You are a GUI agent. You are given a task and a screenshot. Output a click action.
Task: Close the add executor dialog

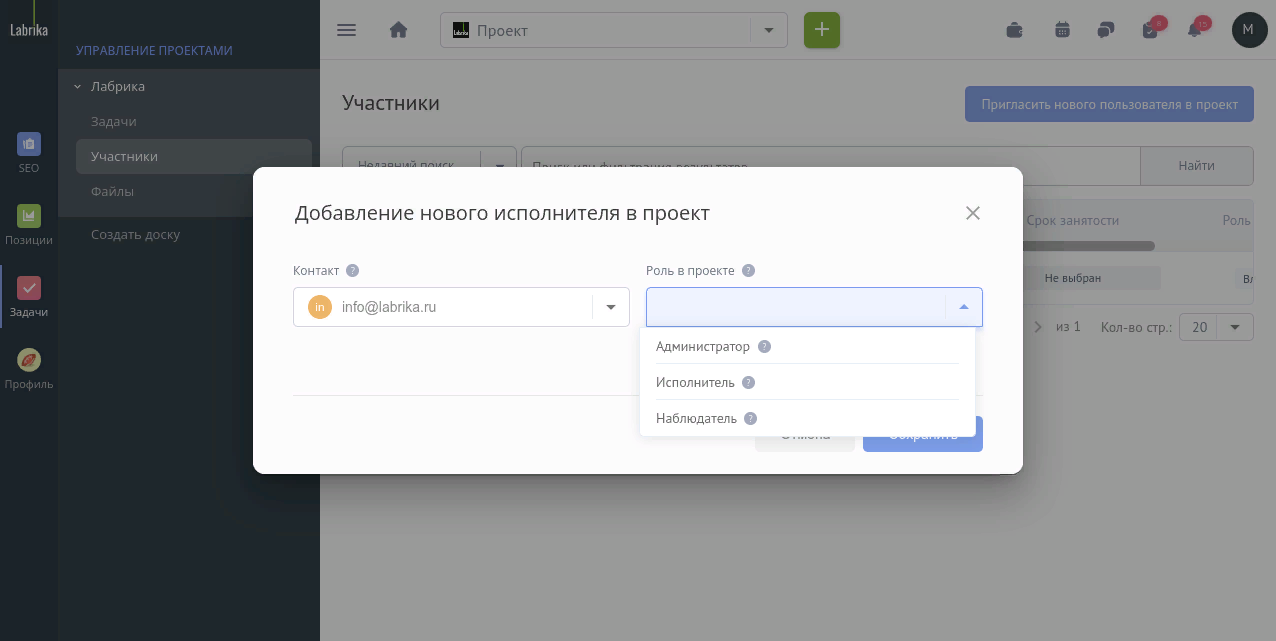[x=972, y=213]
